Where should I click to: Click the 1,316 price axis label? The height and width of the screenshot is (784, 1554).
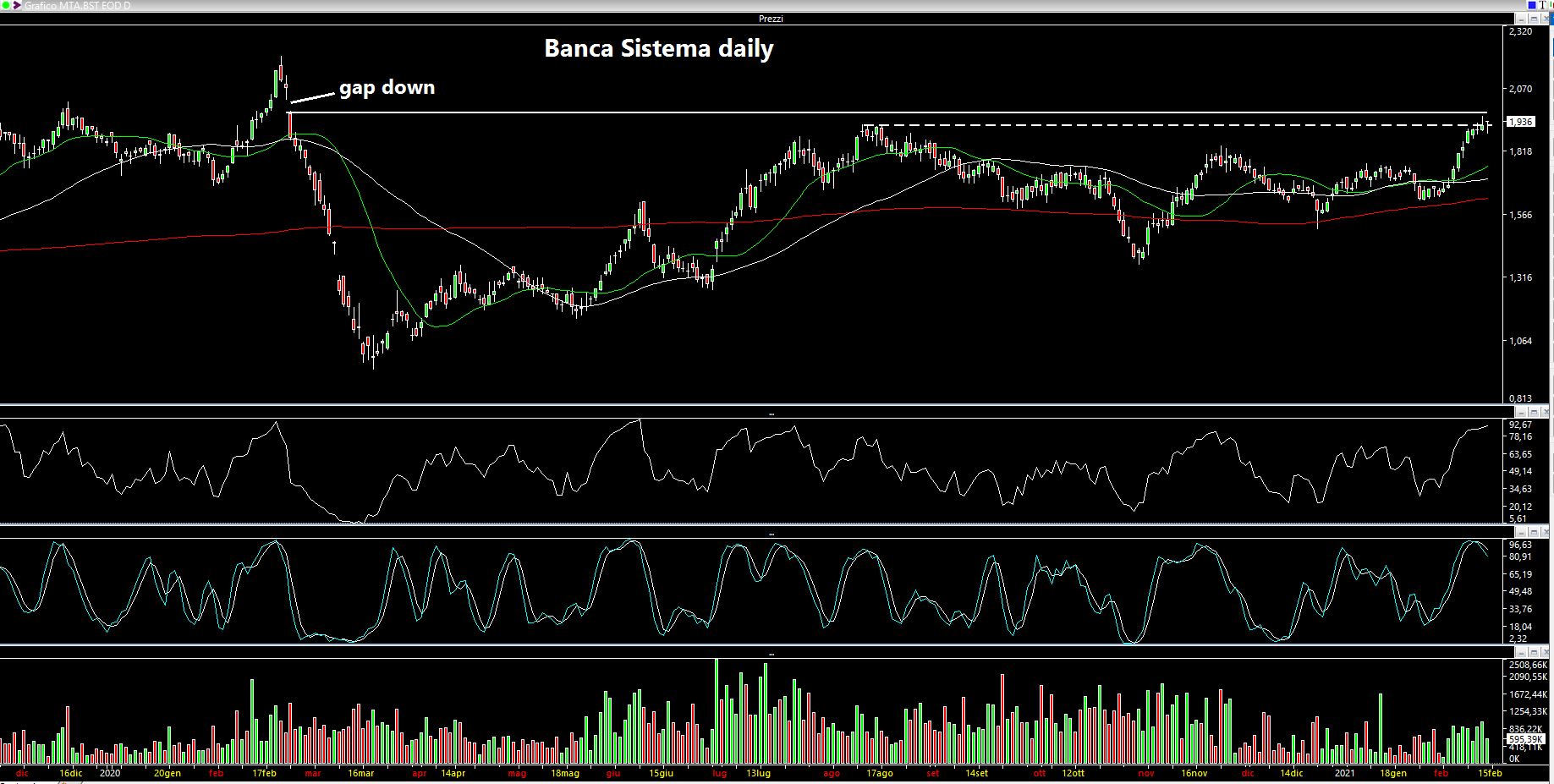pos(1520,277)
